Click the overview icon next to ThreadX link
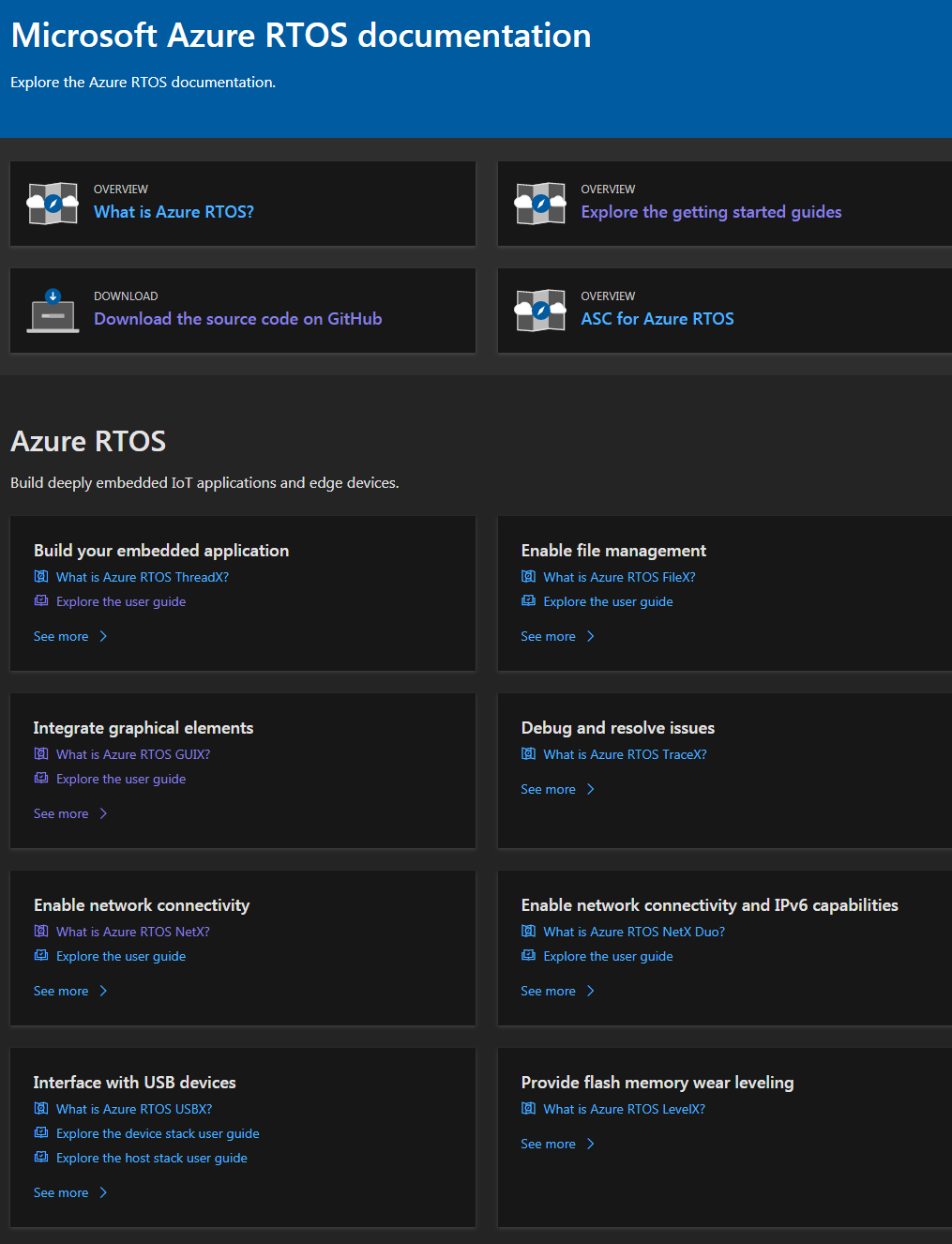Screen dimensions: 952x1244 [41, 576]
